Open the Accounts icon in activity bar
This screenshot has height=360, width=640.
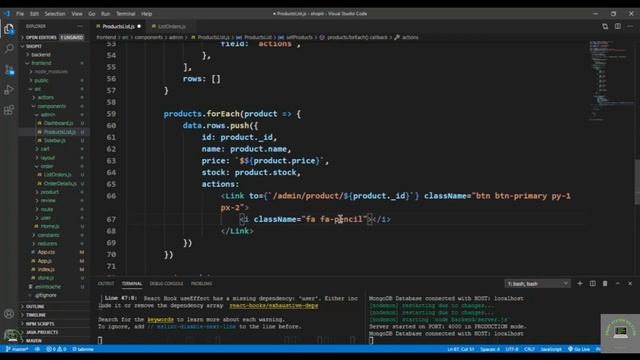(9, 314)
